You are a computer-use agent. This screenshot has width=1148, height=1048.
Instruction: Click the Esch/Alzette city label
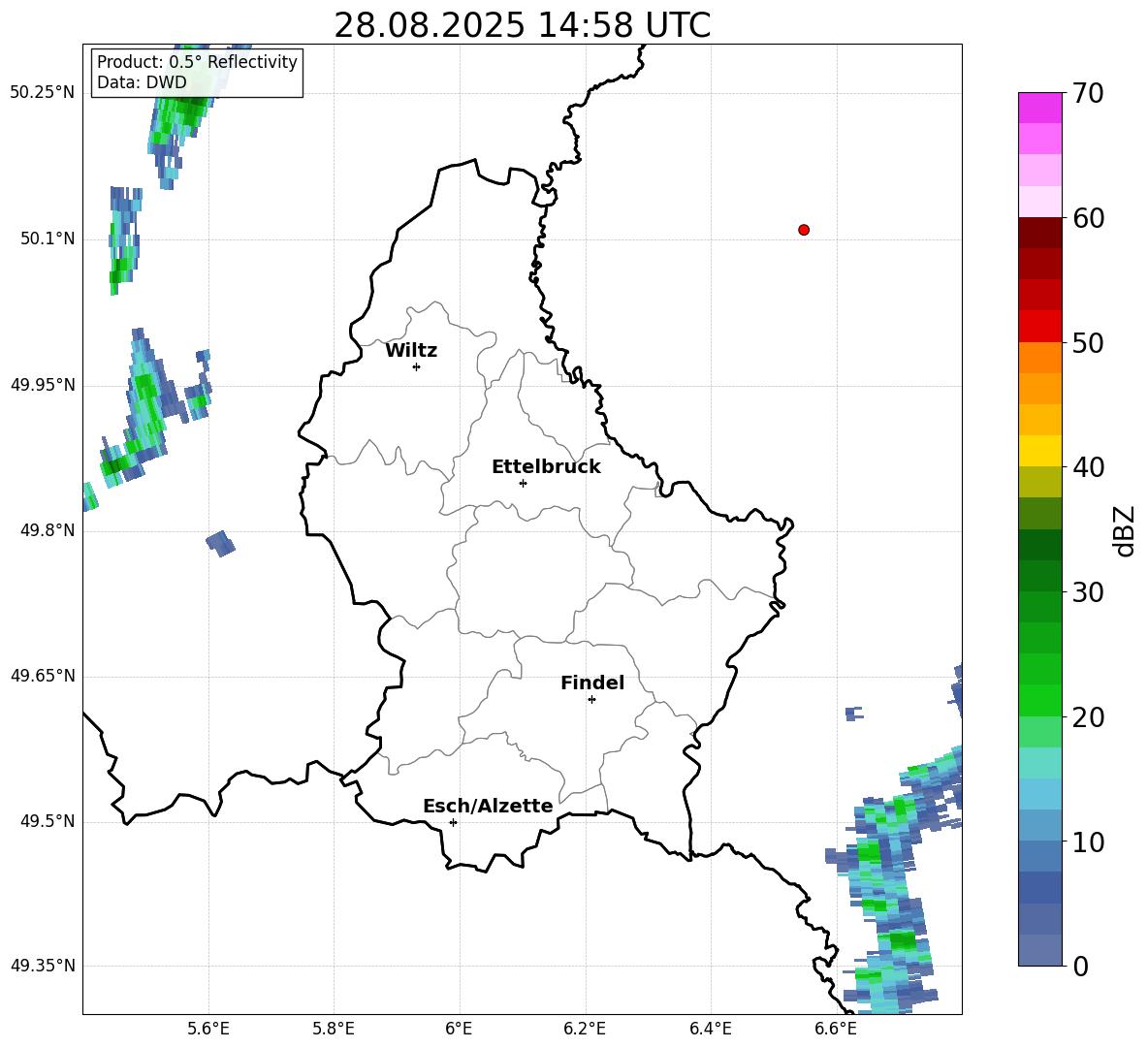pyautogui.click(x=488, y=807)
